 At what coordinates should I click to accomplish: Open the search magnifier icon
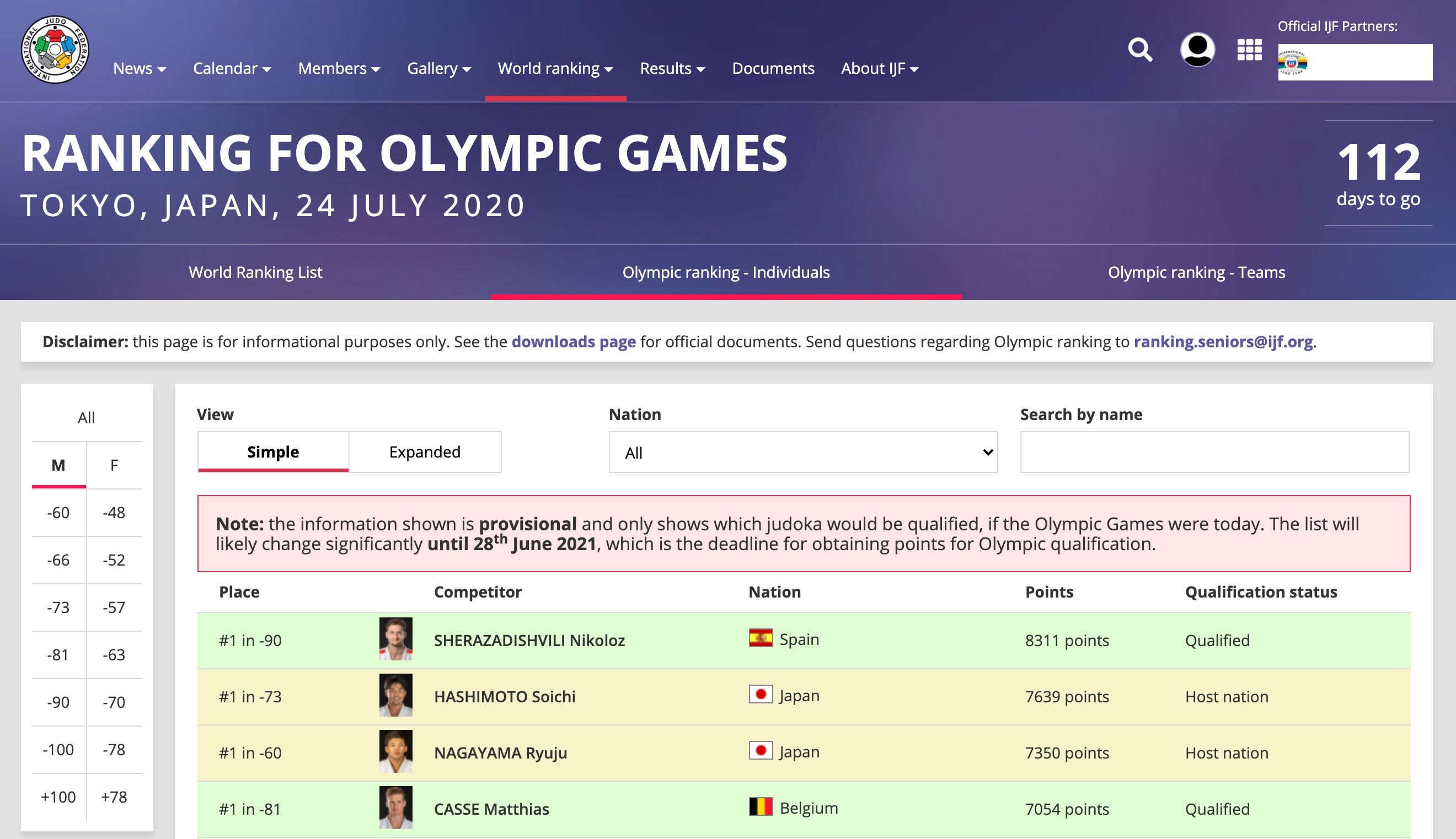[1139, 50]
